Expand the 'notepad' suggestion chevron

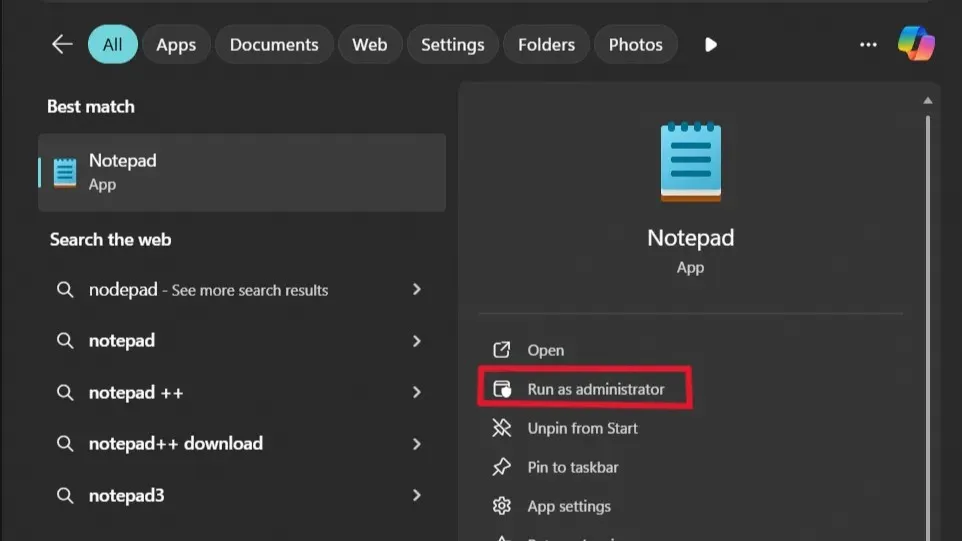pyautogui.click(x=417, y=340)
